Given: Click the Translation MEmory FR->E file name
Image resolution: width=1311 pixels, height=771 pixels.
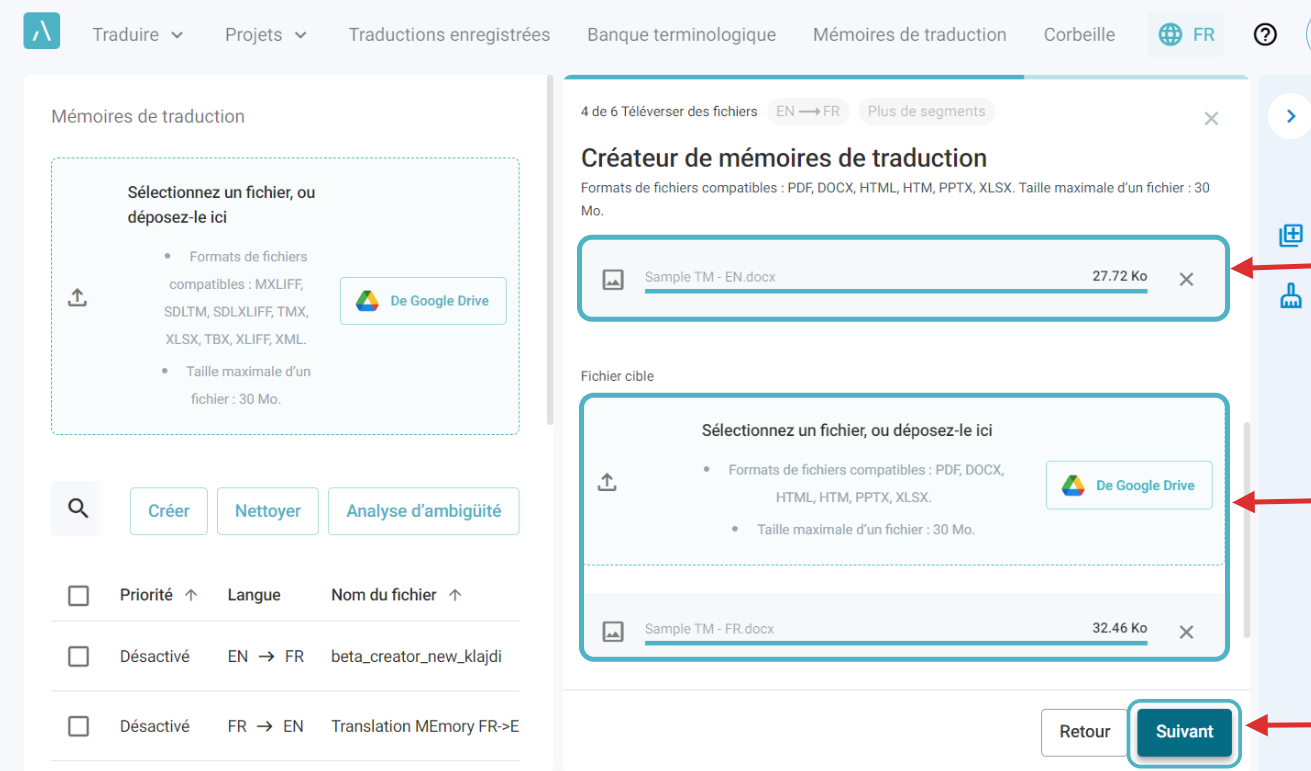Looking at the screenshot, I should tap(425, 727).
